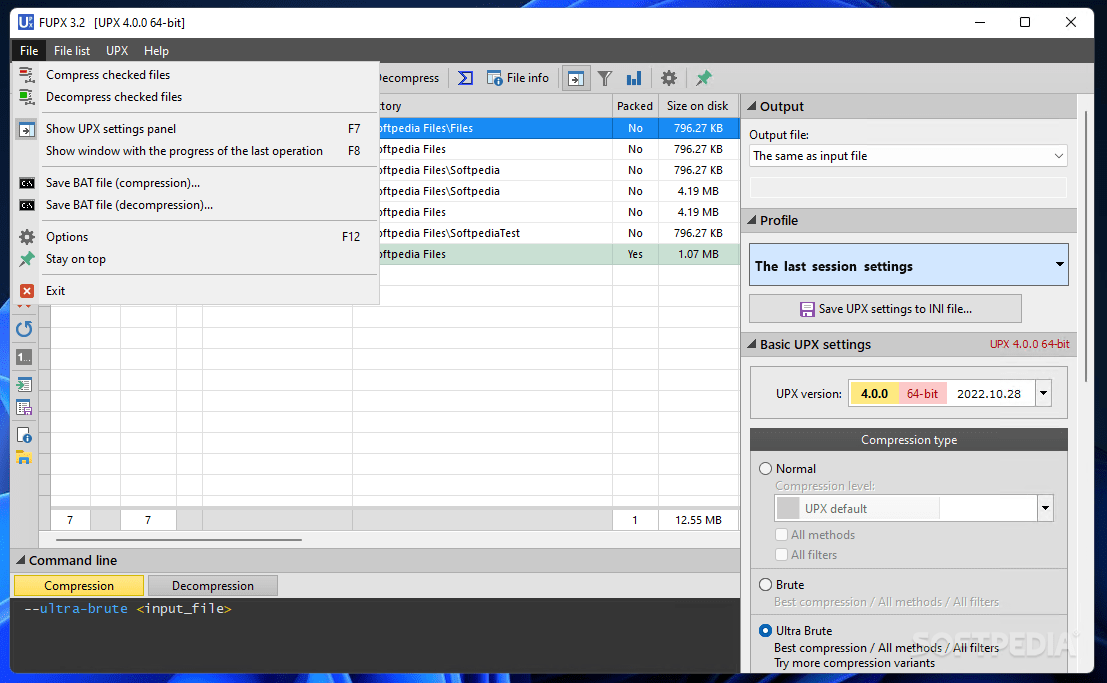This screenshot has height=683, width=1107.
Task: Tick the All filters checkbox
Action: pos(782,555)
